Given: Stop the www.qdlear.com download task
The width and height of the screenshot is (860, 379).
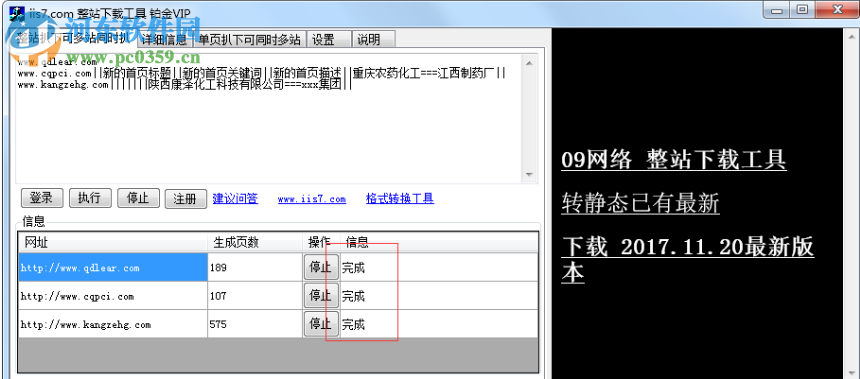Looking at the screenshot, I should click(x=321, y=268).
